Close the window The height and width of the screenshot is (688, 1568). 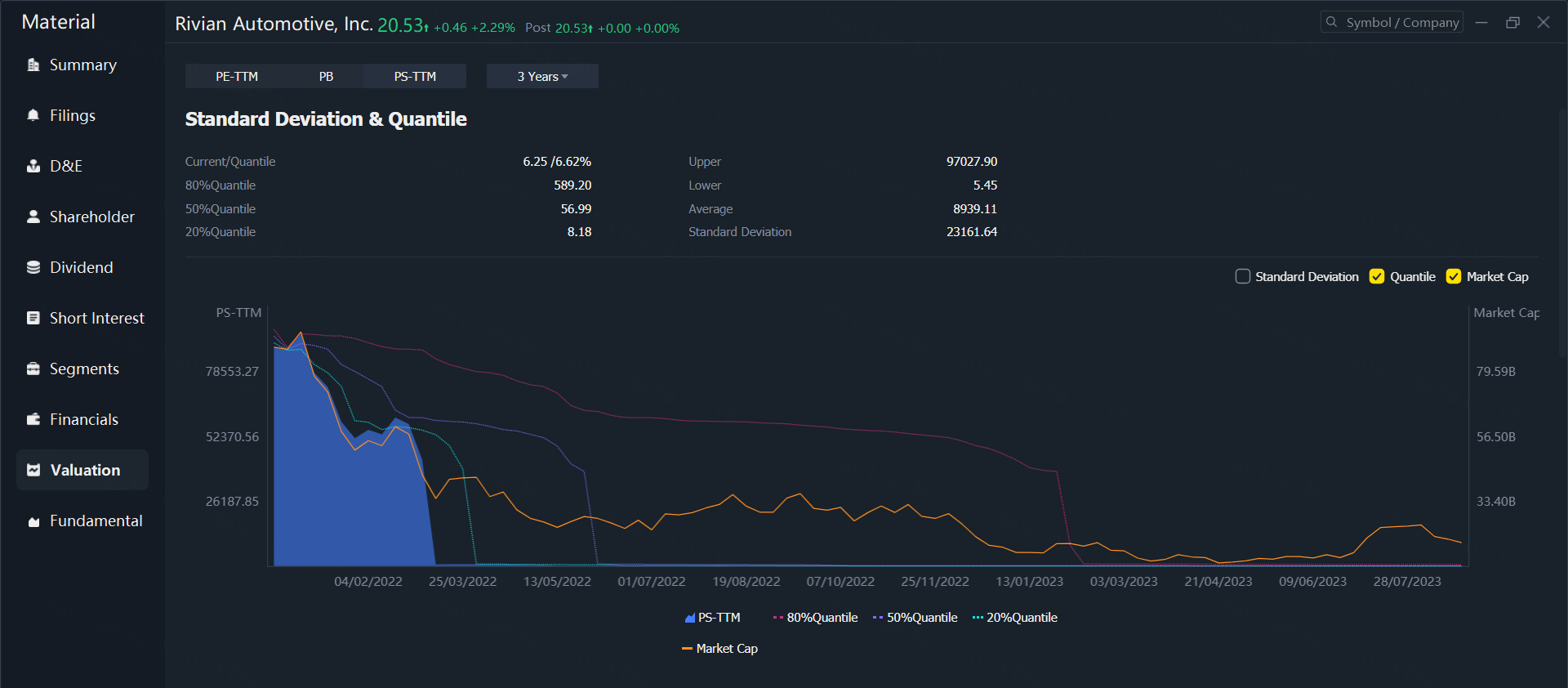coord(1543,22)
